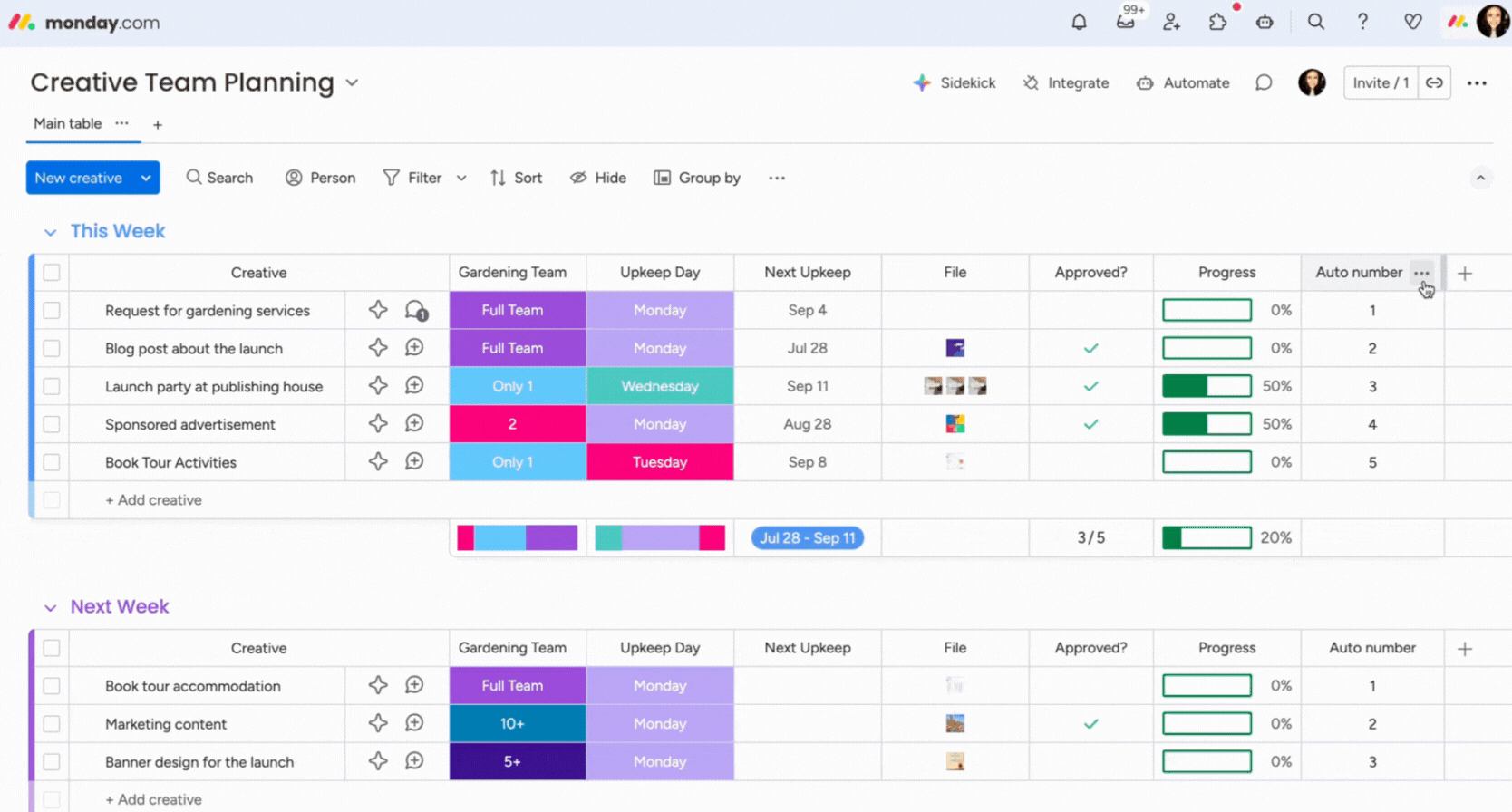Click the Wednesday status cell for Launch party
Viewport: 1512px width, 812px height.
(x=660, y=386)
